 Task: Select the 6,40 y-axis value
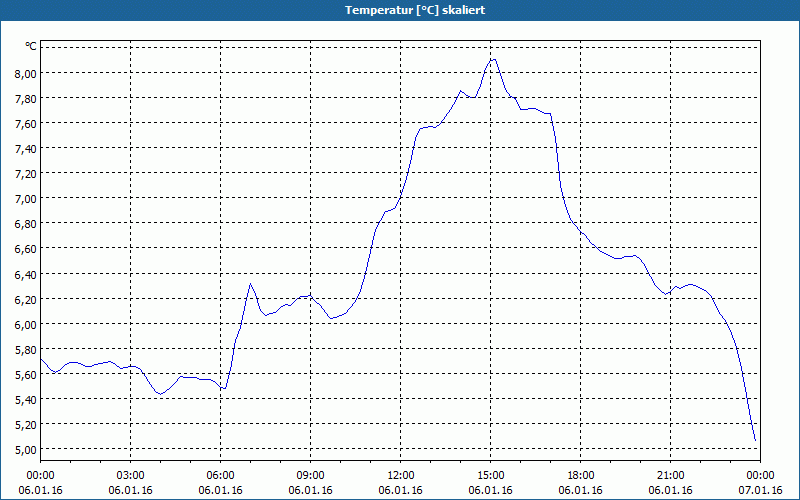click(26, 274)
